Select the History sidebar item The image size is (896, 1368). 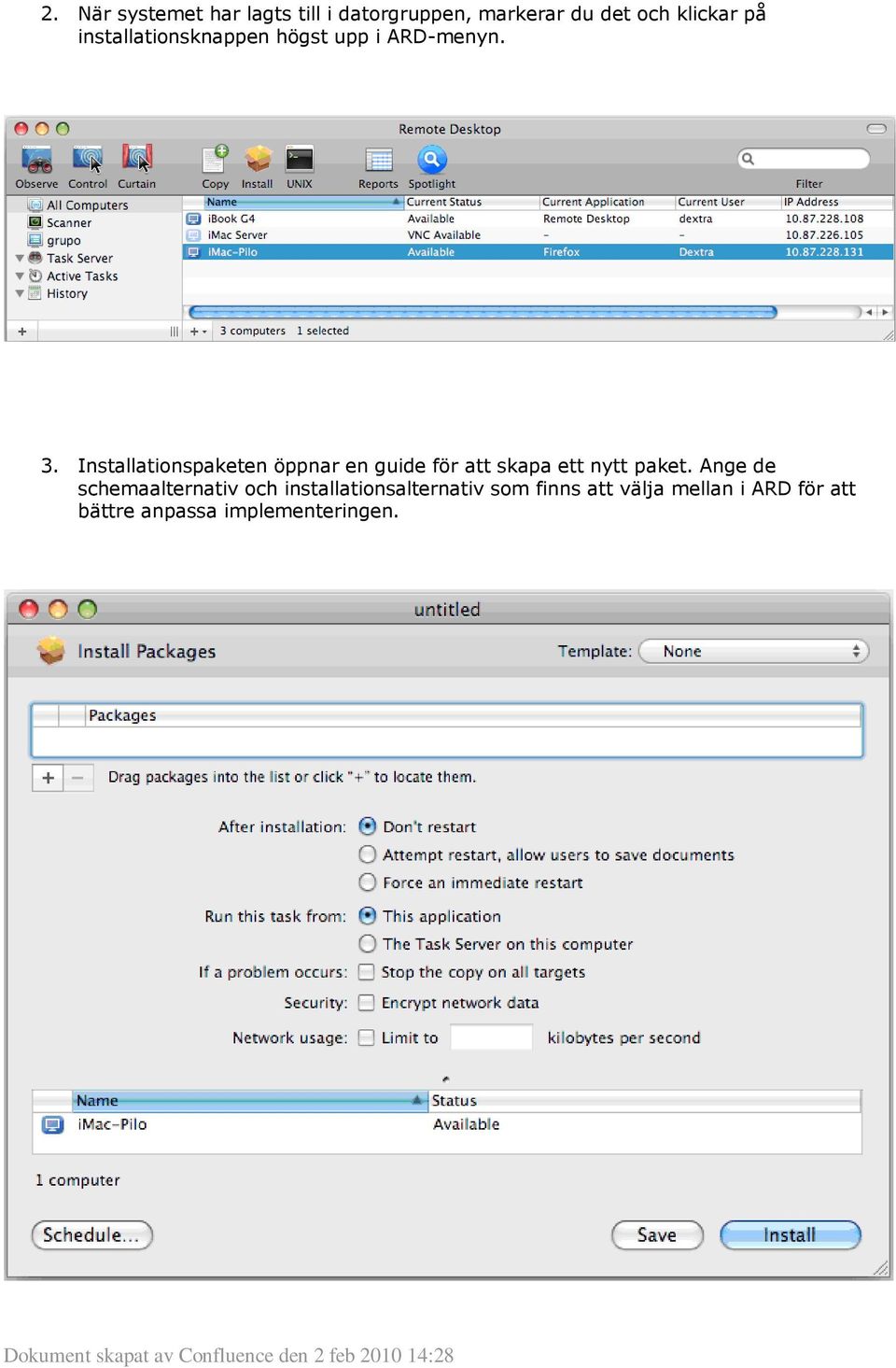tap(67, 293)
